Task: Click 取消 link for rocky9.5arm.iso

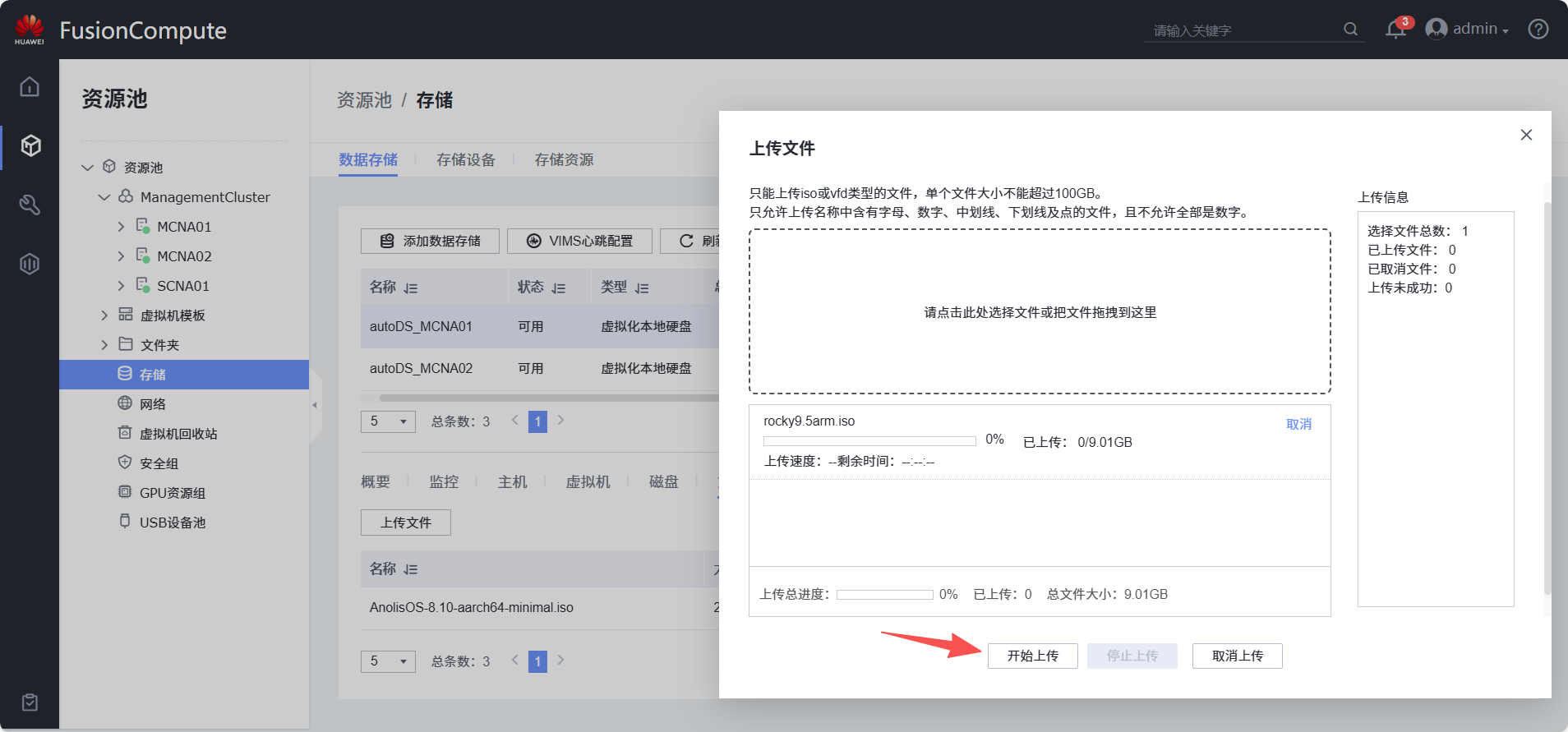Action: coord(1298,424)
